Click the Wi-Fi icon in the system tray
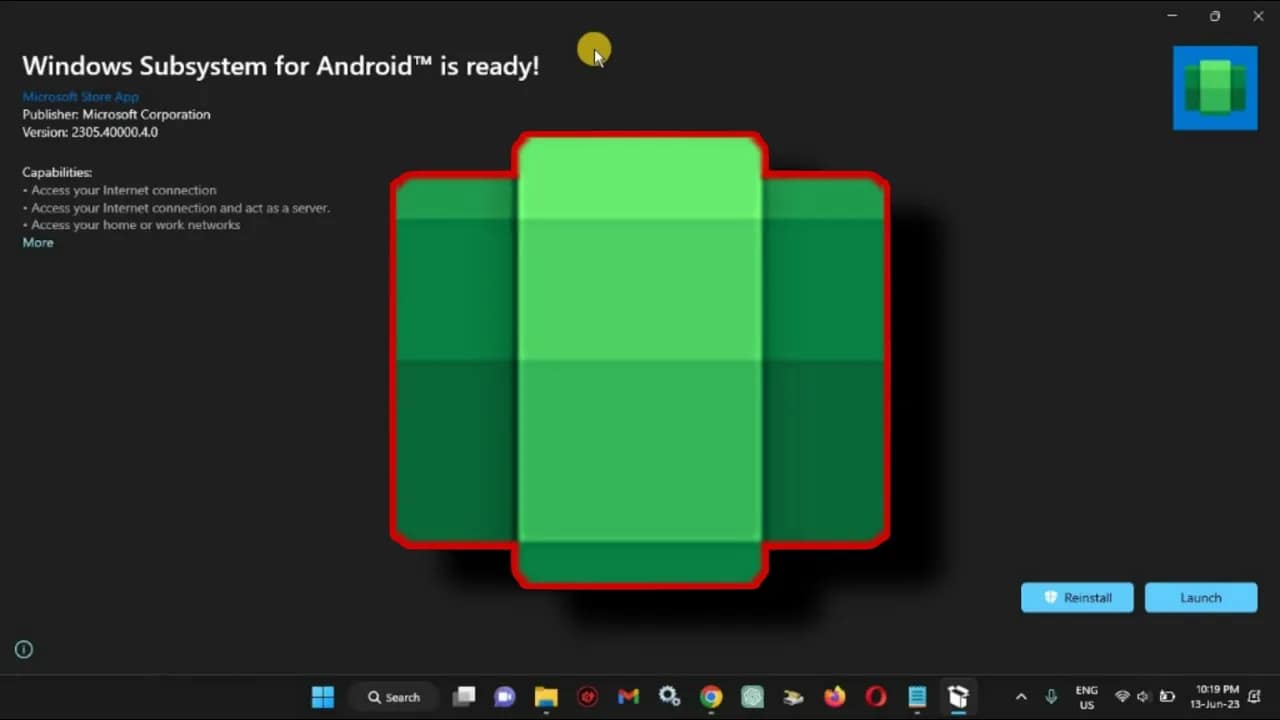 pyautogui.click(x=1121, y=697)
